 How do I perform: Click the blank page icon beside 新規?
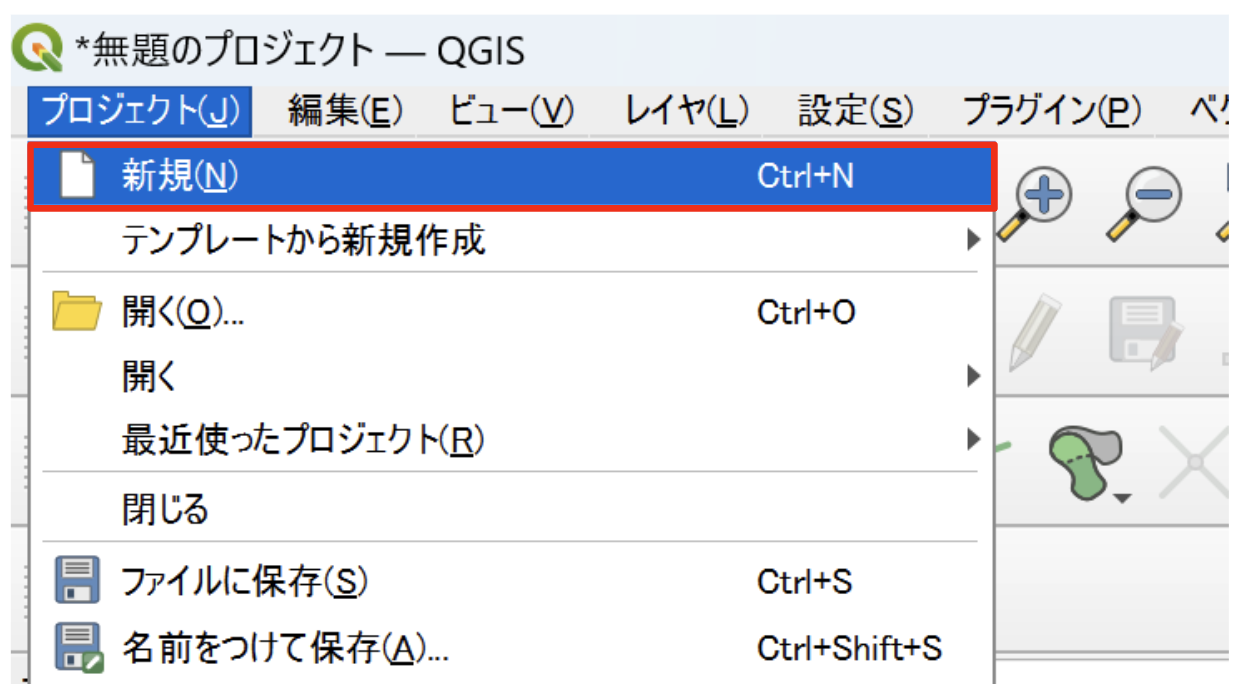tap(77, 177)
